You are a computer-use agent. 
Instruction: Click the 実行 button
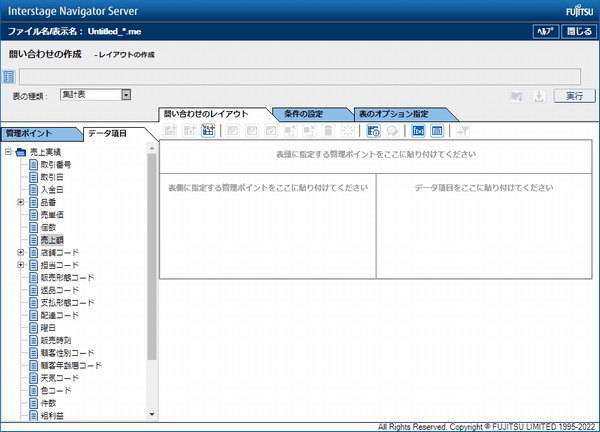click(x=575, y=96)
